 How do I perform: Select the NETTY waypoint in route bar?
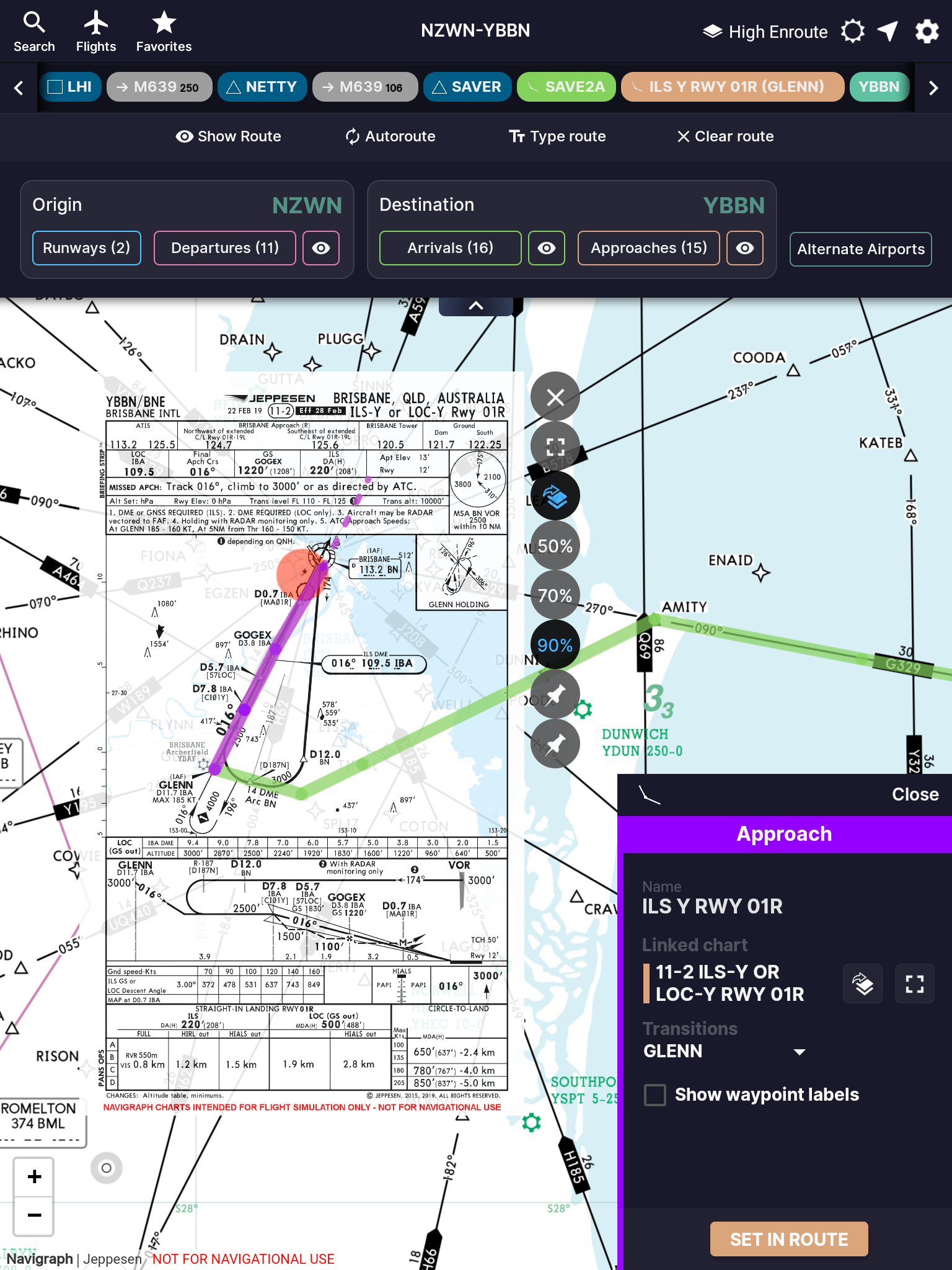pyautogui.click(x=262, y=87)
